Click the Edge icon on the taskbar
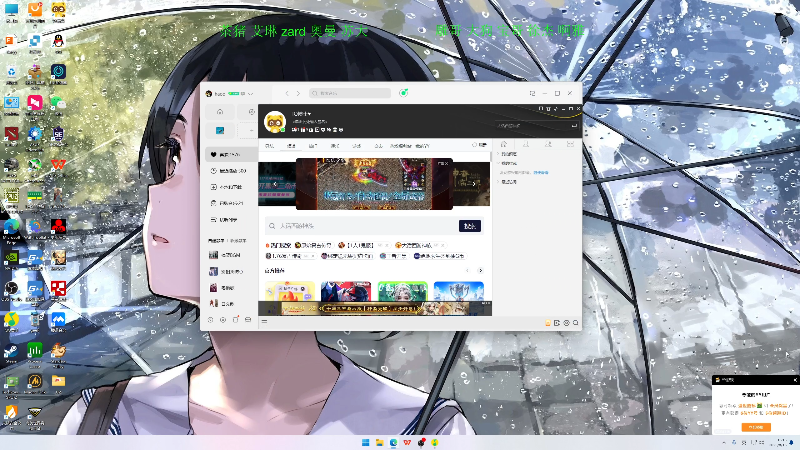800x450 pixels. point(393,442)
